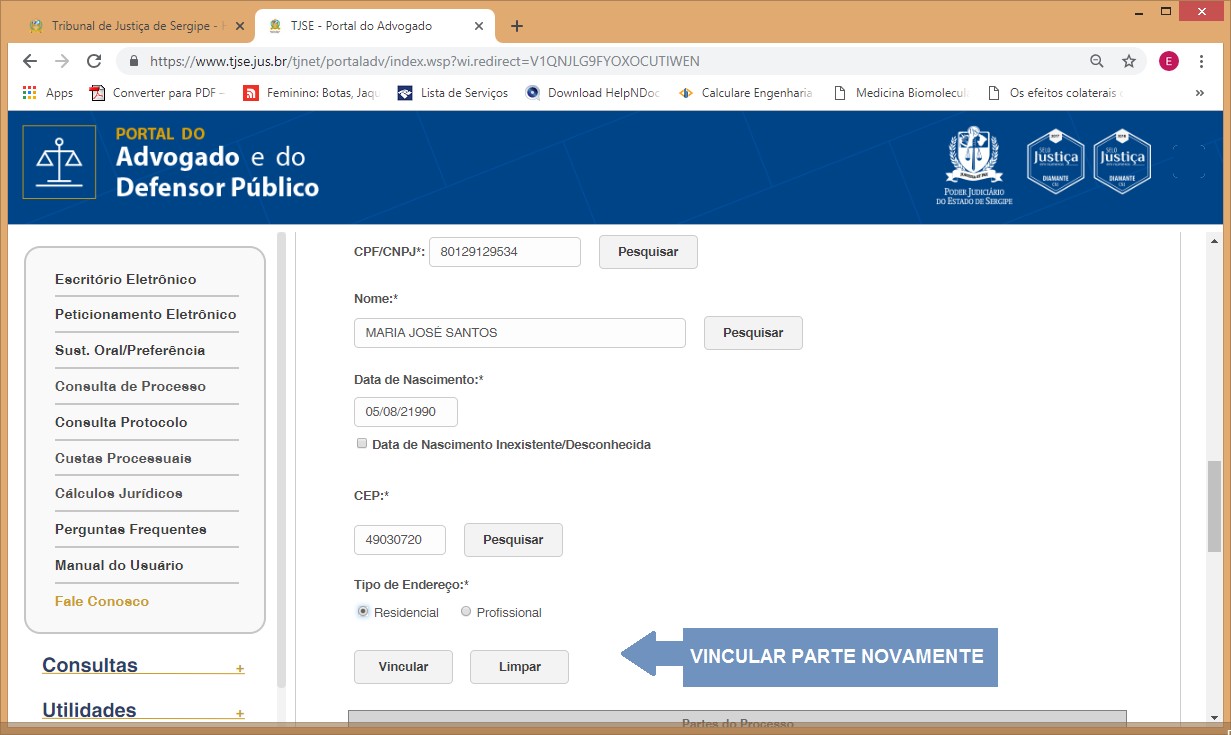Select the Profissional address type
This screenshot has width=1231, height=735.
(x=466, y=612)
